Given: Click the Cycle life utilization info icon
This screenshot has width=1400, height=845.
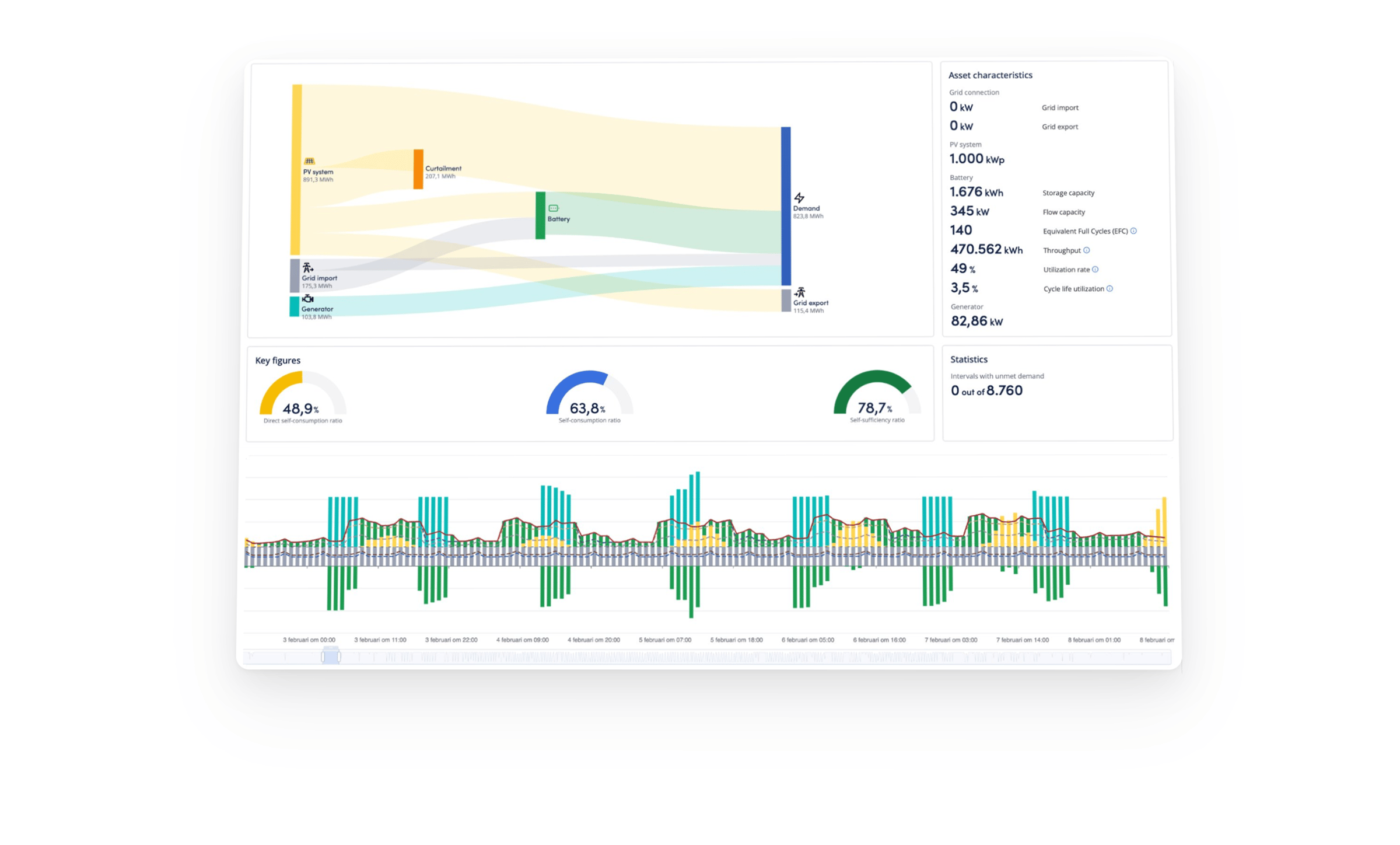Looking at the screenshot, I should [x=1109, y=289].
